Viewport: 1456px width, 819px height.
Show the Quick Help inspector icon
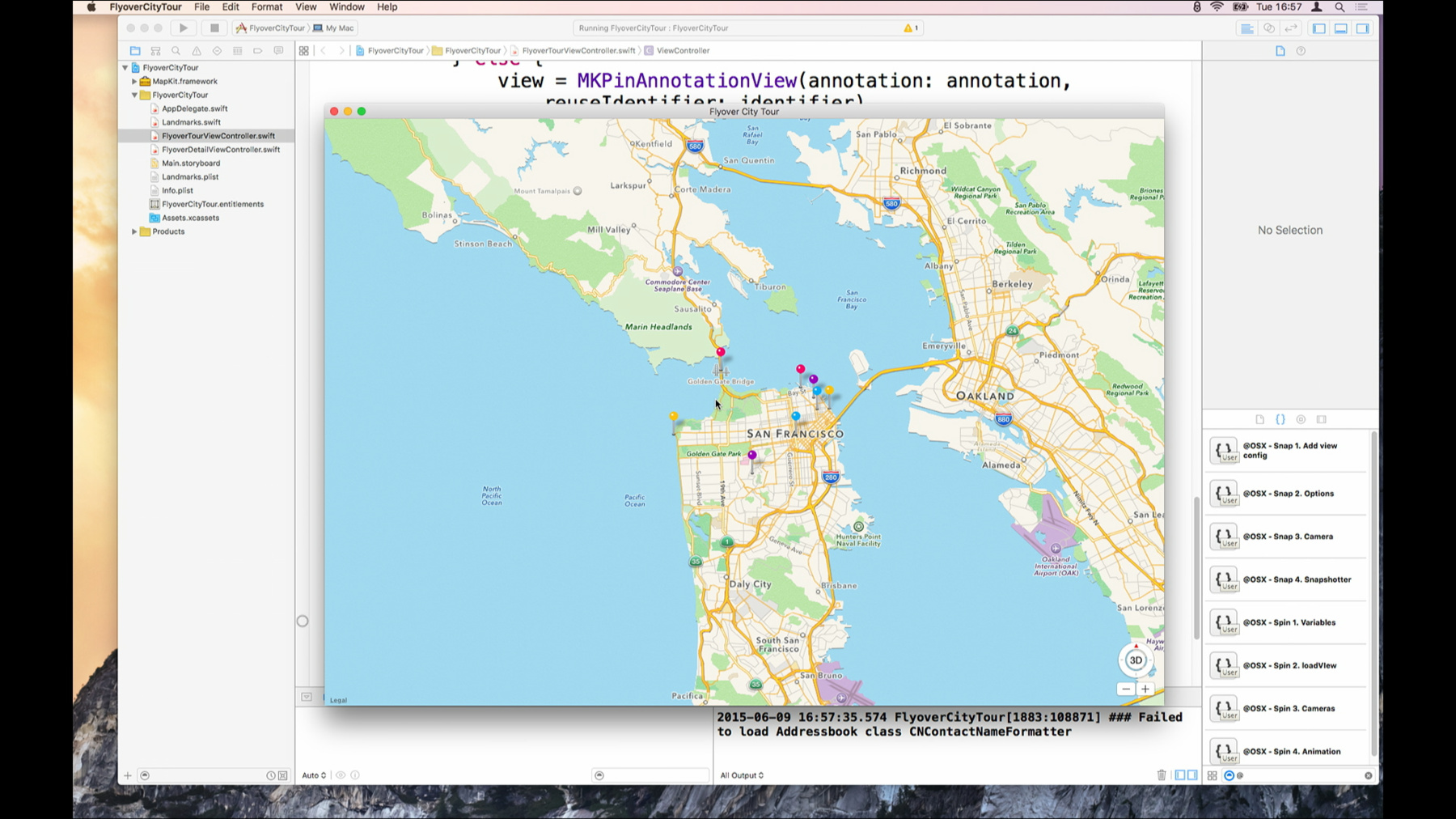1301,51
